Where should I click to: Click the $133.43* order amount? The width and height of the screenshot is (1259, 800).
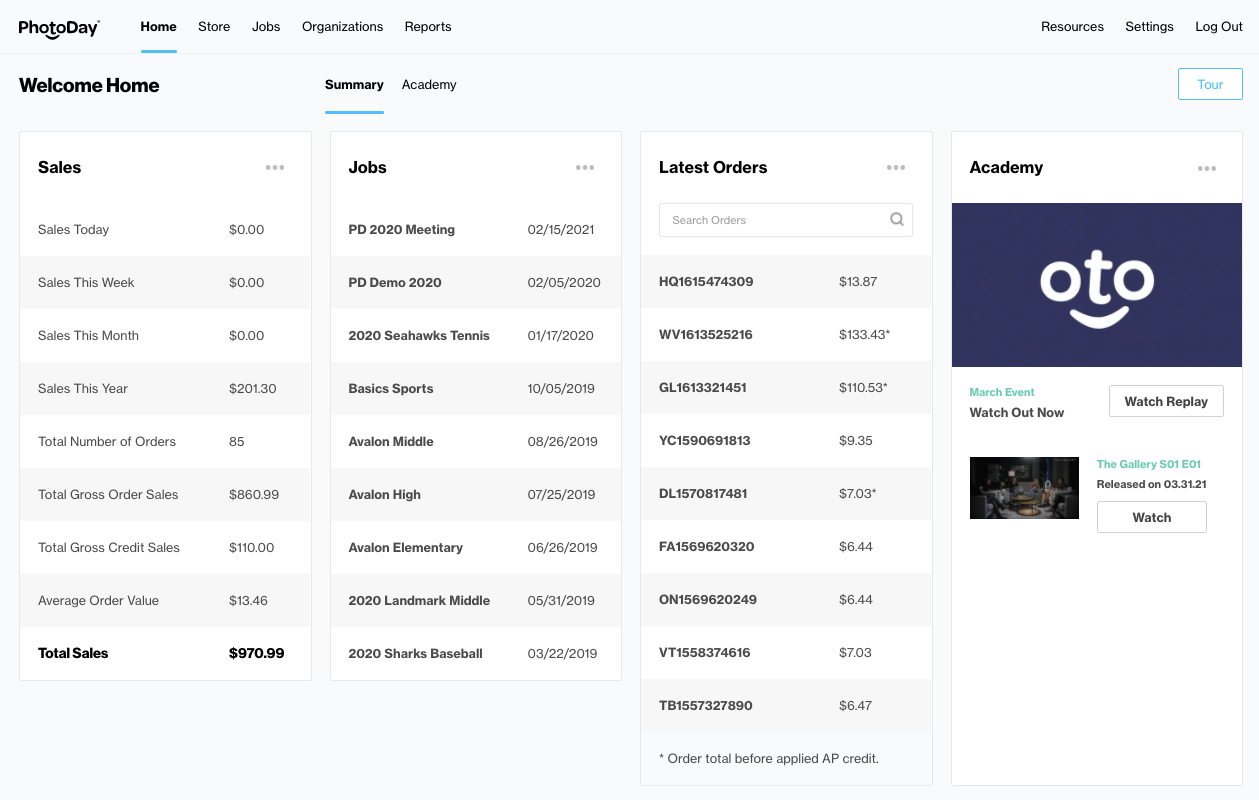pos(864,334)
